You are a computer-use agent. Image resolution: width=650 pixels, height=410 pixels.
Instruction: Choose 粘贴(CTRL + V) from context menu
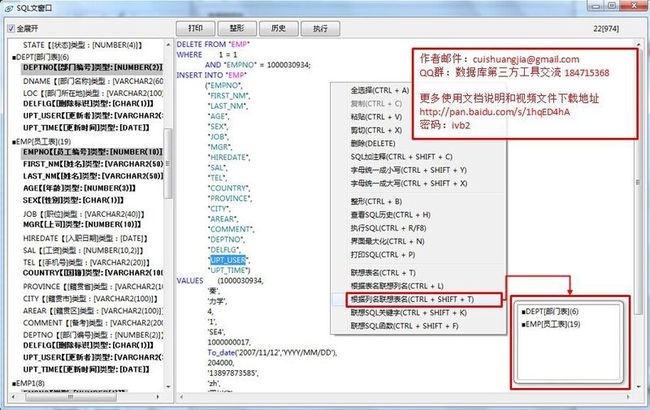click(376, 117)
